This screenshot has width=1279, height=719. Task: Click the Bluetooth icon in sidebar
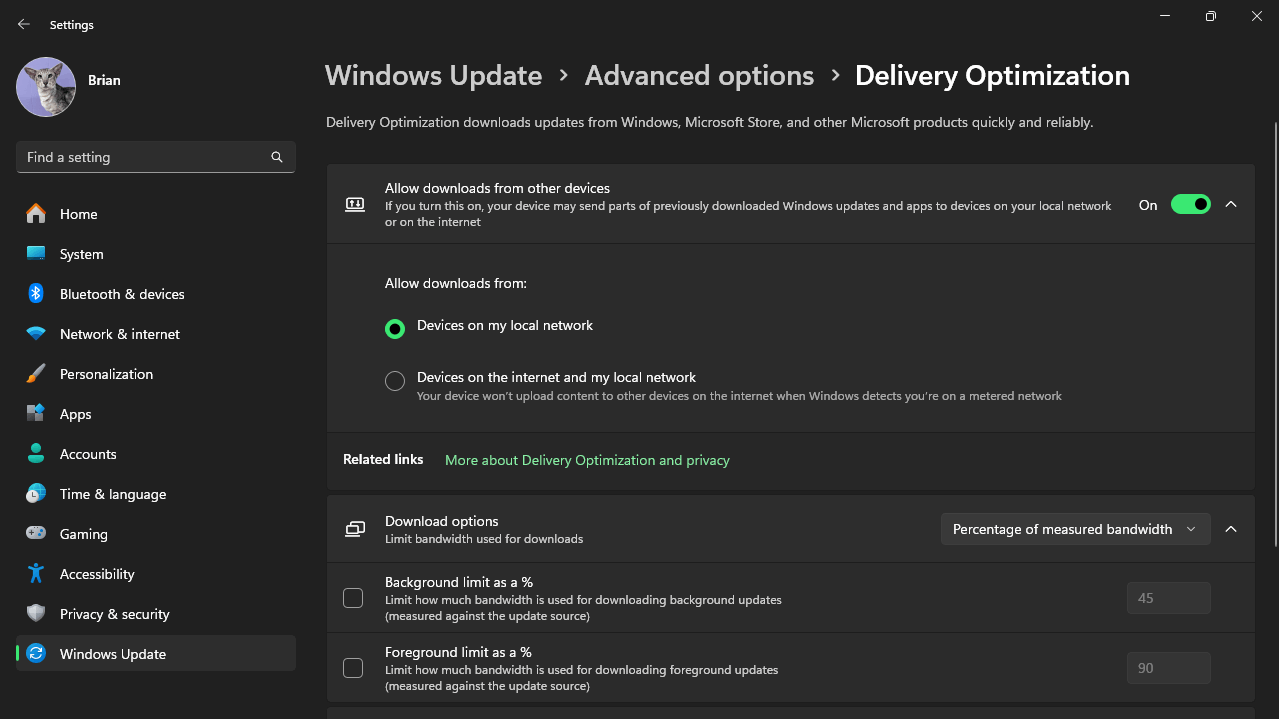point(36,294)
